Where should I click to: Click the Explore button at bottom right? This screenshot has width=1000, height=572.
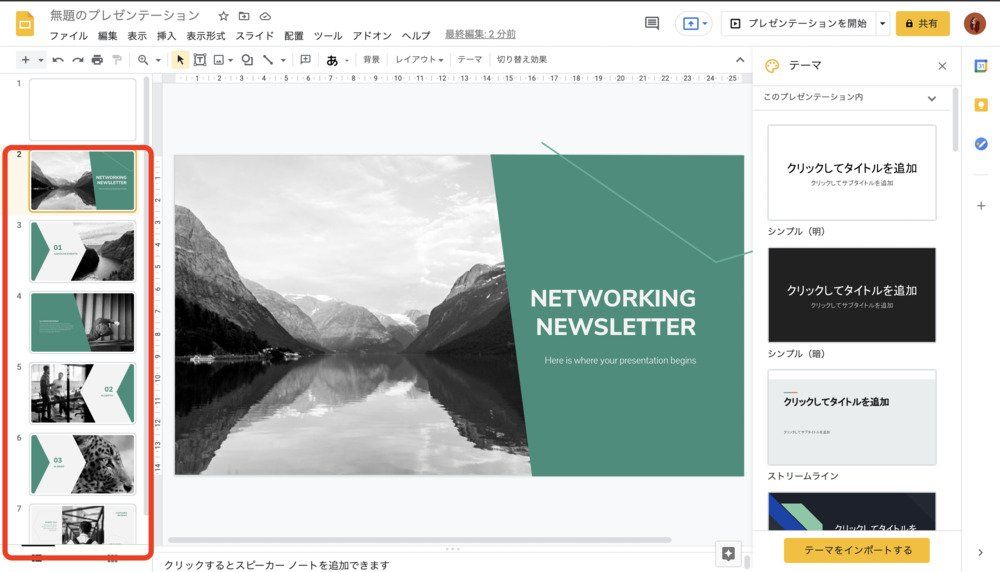pyautogui.click(x=728, y=553)
